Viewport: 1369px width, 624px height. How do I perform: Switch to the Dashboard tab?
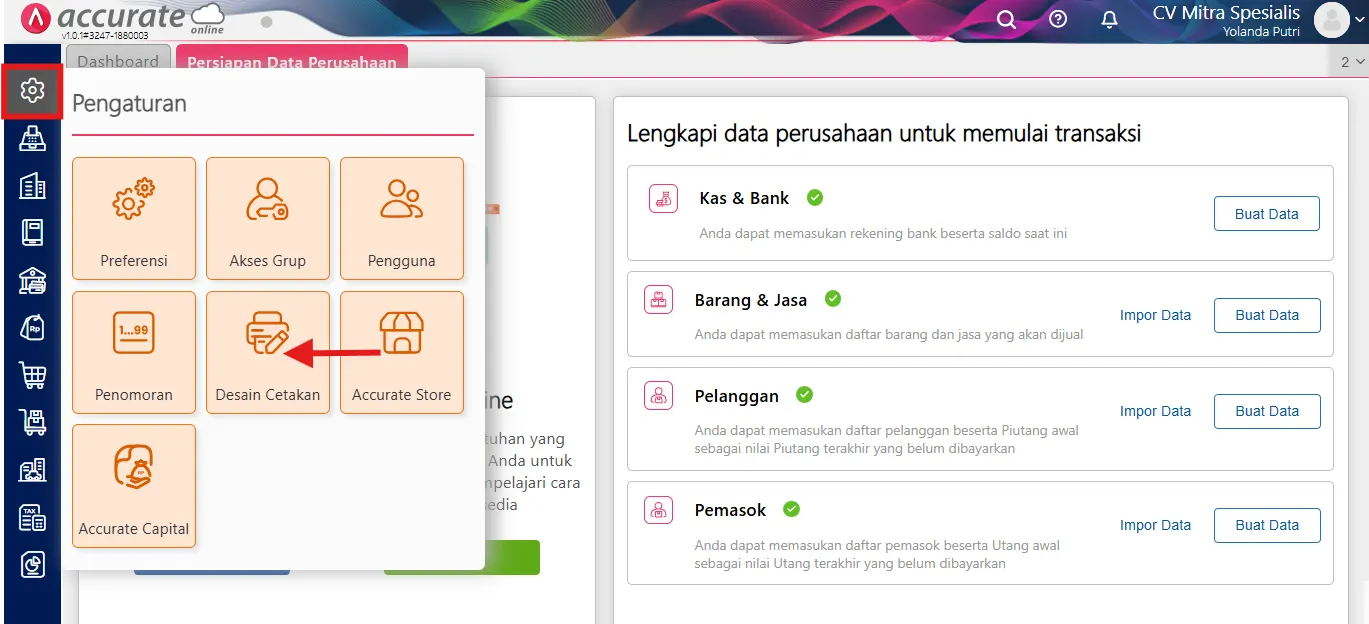click(117, 61)
